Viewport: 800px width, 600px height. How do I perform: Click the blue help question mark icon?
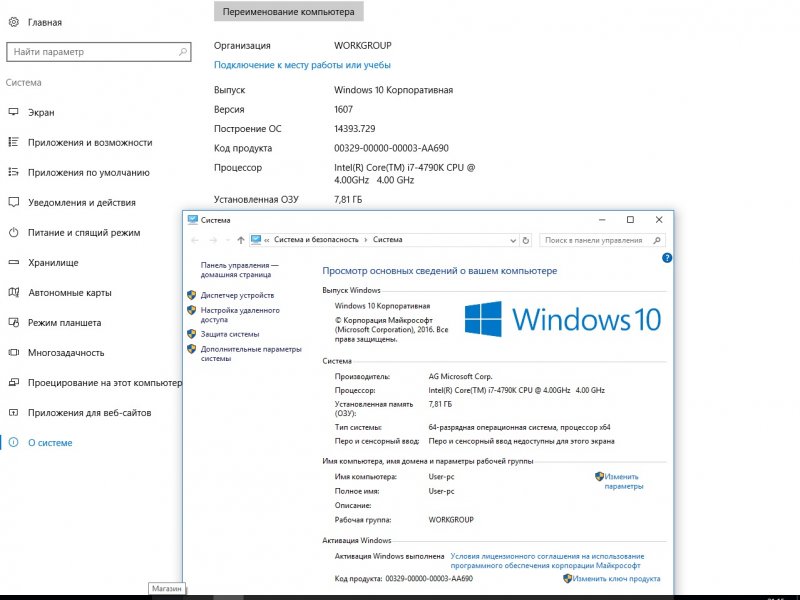[667, 258]
